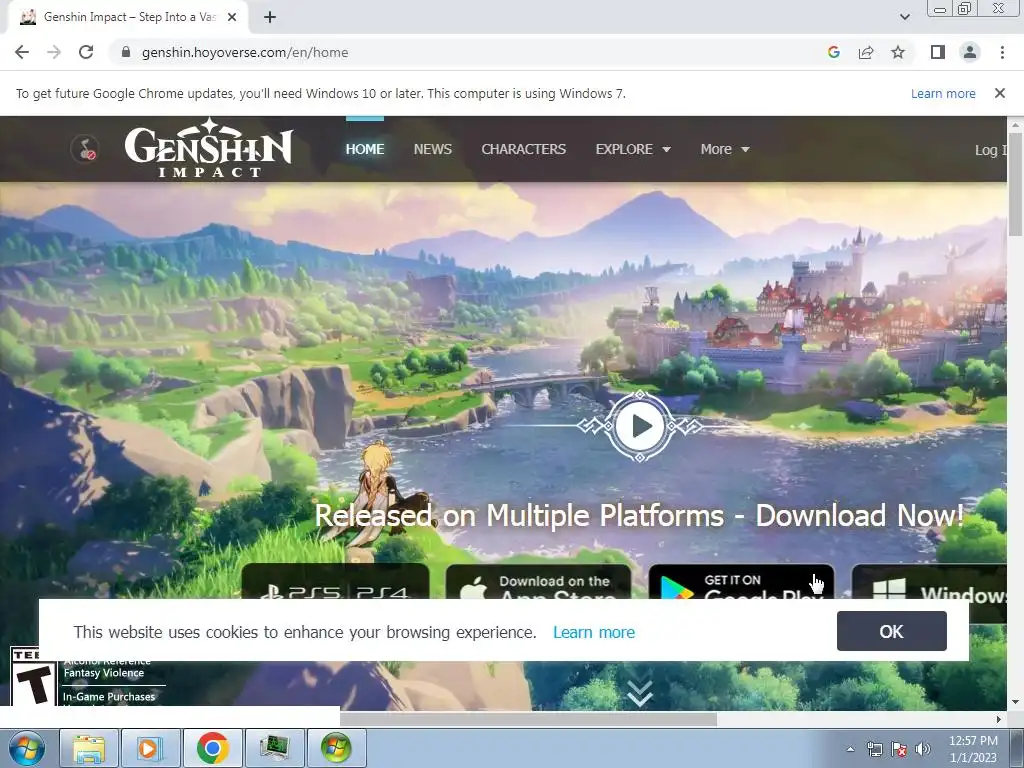This screenshot has height=768, width=1024.
Task: Play the trailer video button
Action: (640, 426)
